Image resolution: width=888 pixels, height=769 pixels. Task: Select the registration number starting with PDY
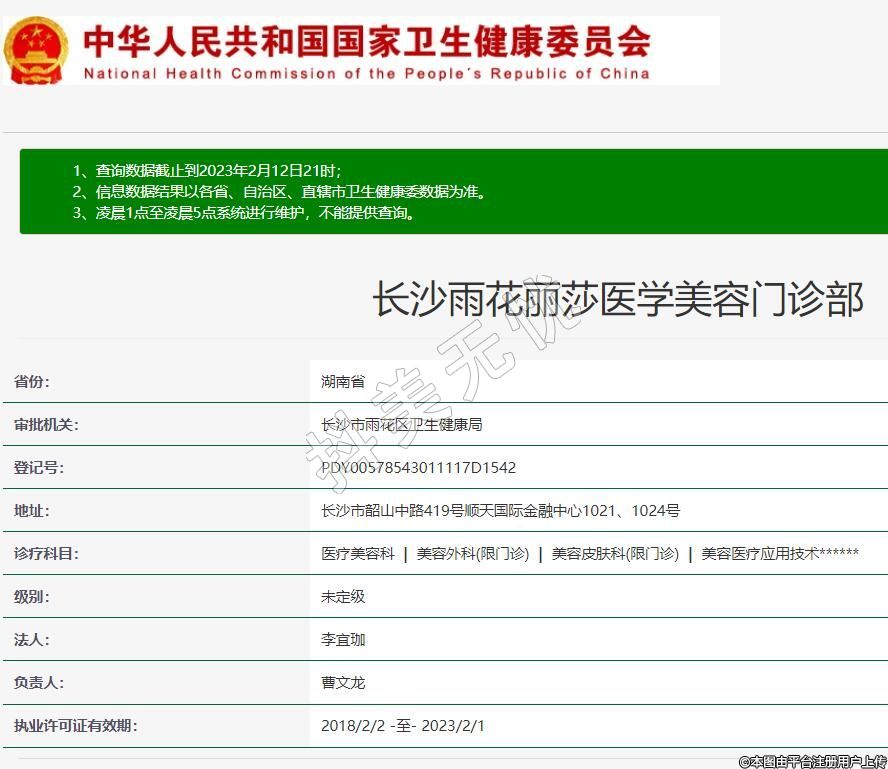pyautogui.click(x=419, y=467)
